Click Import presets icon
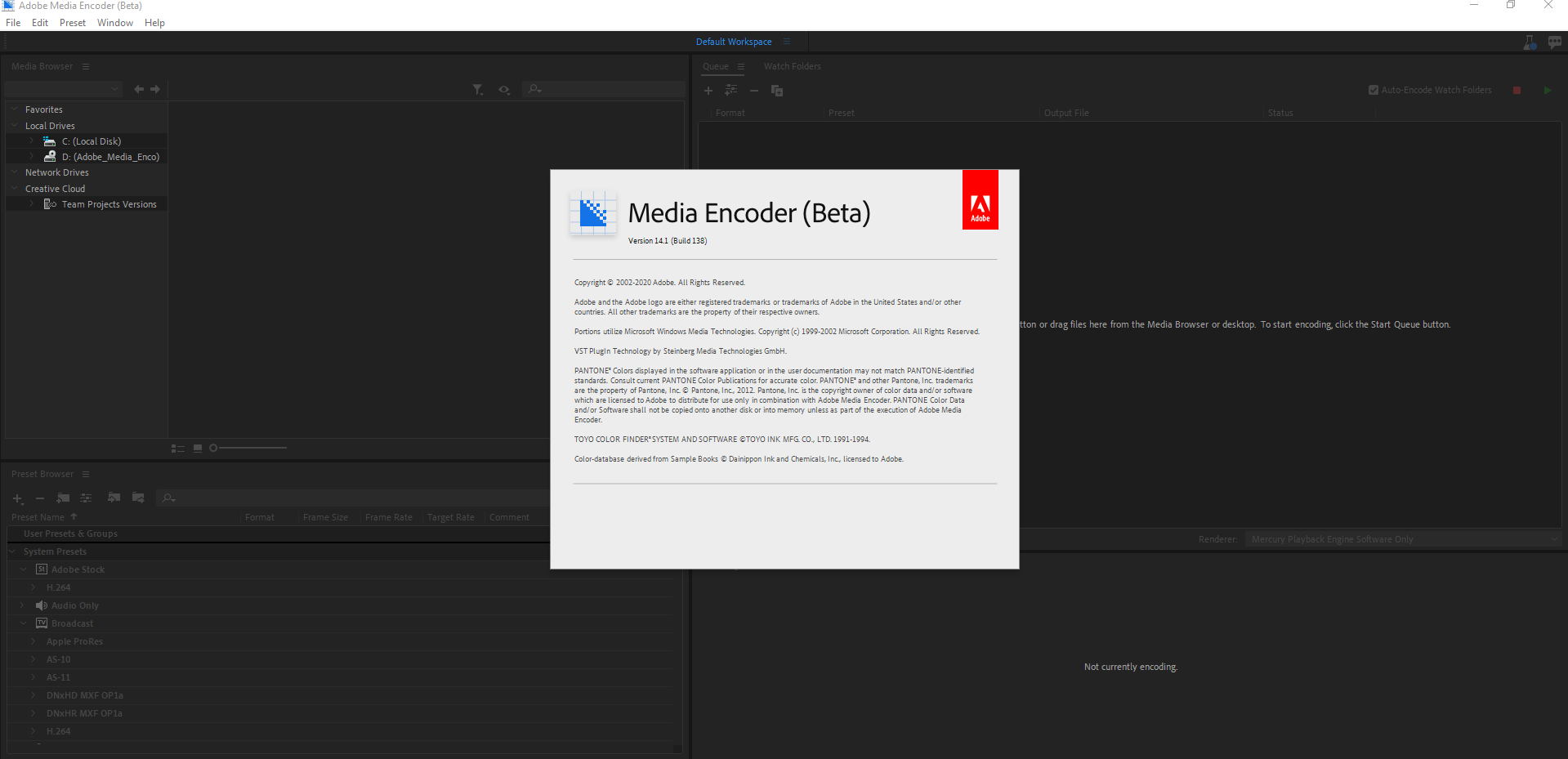This screenshot has width=1568, height=759. pyautogui.click(x=114, y=498)
